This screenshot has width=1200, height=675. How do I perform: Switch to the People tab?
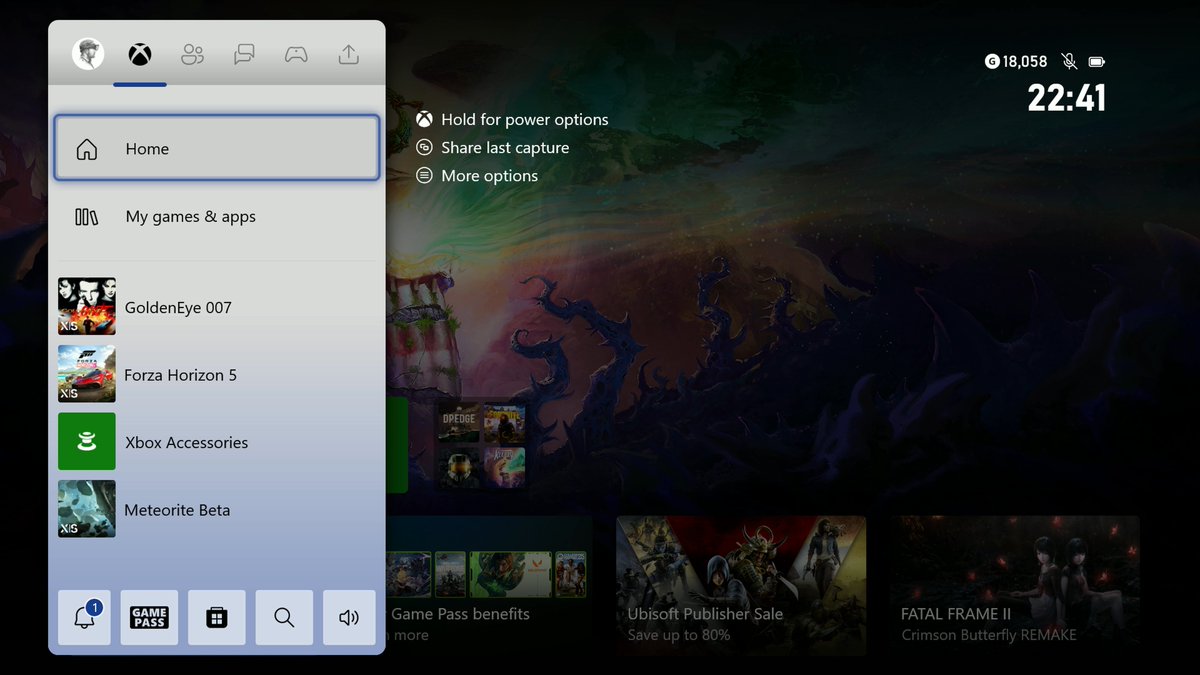pos(192,55)
